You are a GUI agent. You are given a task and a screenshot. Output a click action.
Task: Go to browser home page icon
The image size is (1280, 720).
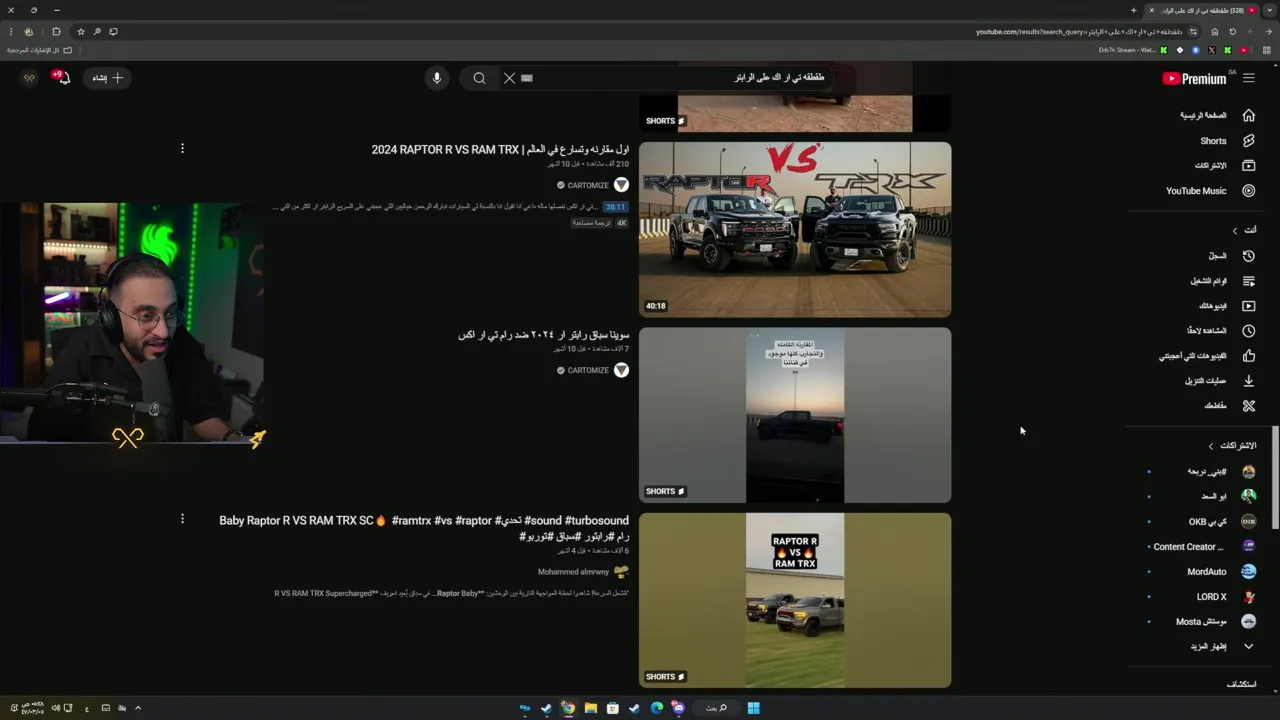tap(1214, 31)
